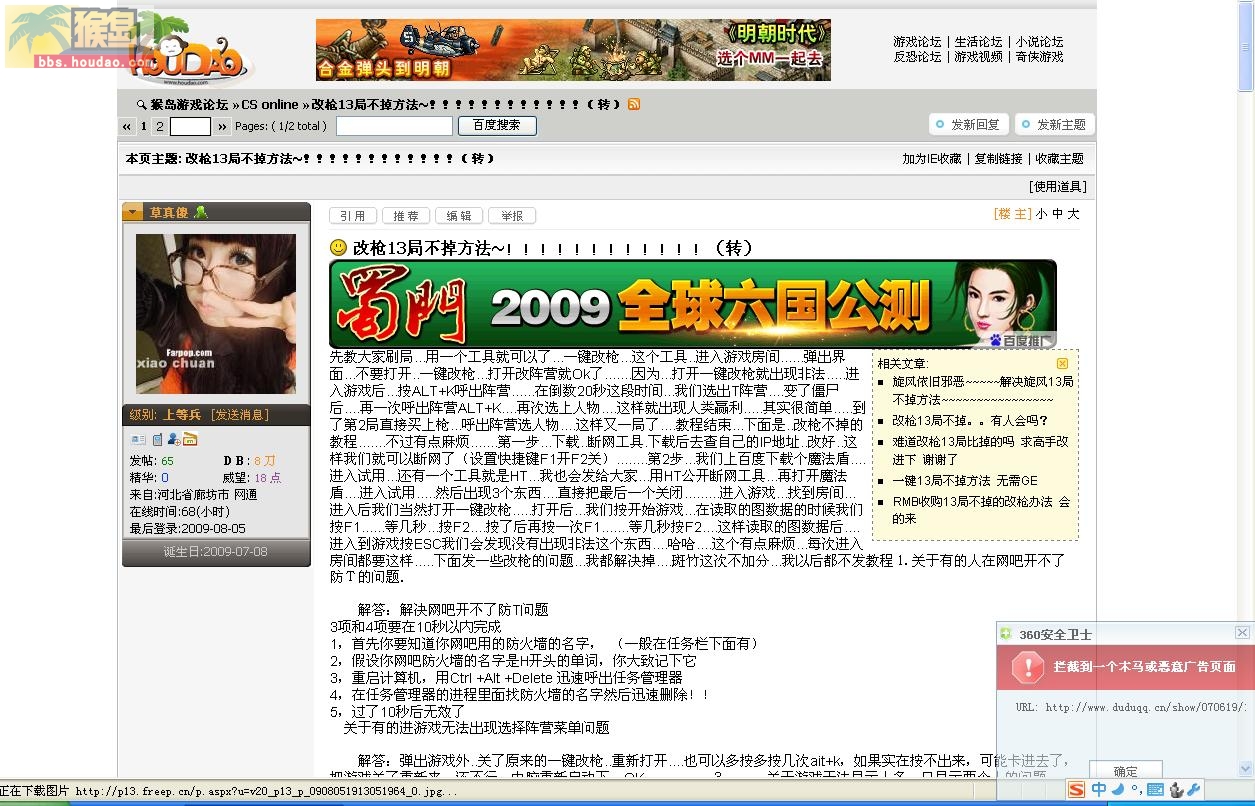Set font size to 小

point(1041,214)
